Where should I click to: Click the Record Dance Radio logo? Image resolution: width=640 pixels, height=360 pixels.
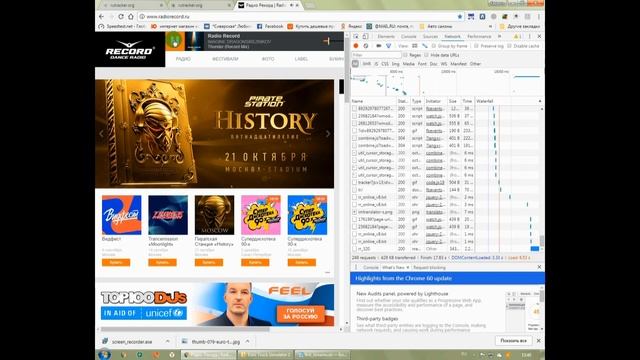tap(130, 50)
